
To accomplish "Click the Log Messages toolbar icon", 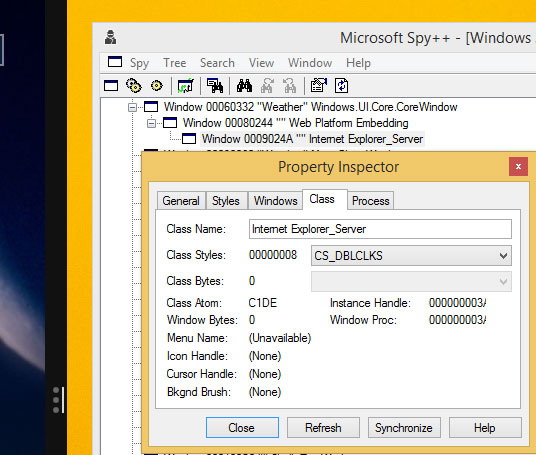I will tap(186, 85).
